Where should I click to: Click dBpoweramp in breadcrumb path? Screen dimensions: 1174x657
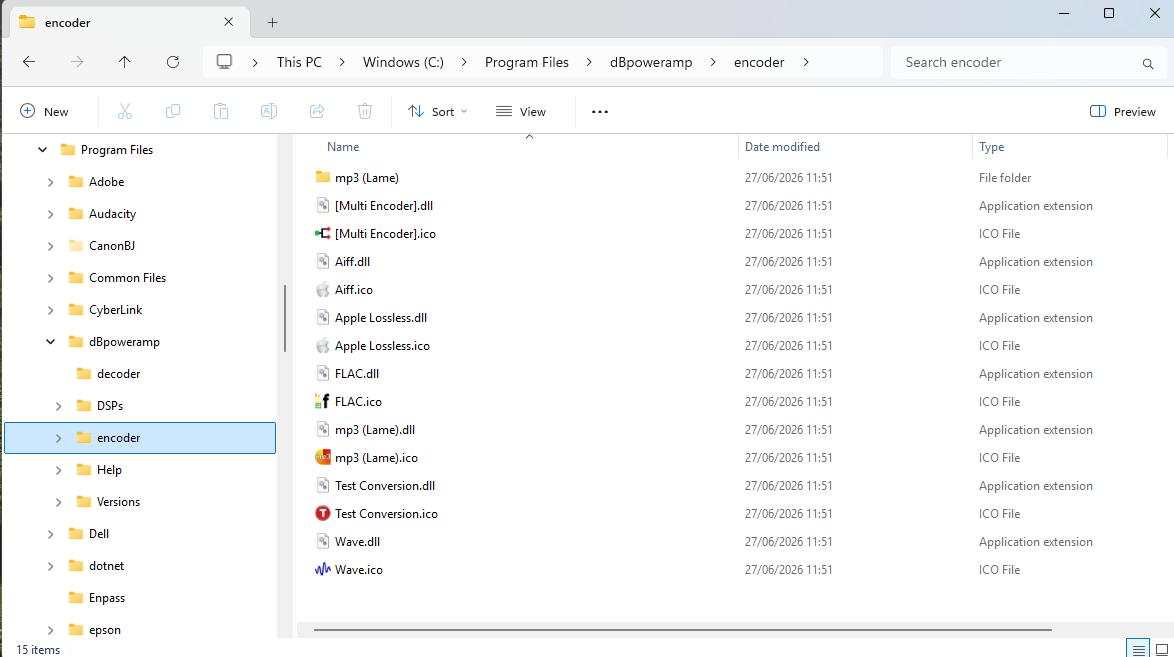651,62
